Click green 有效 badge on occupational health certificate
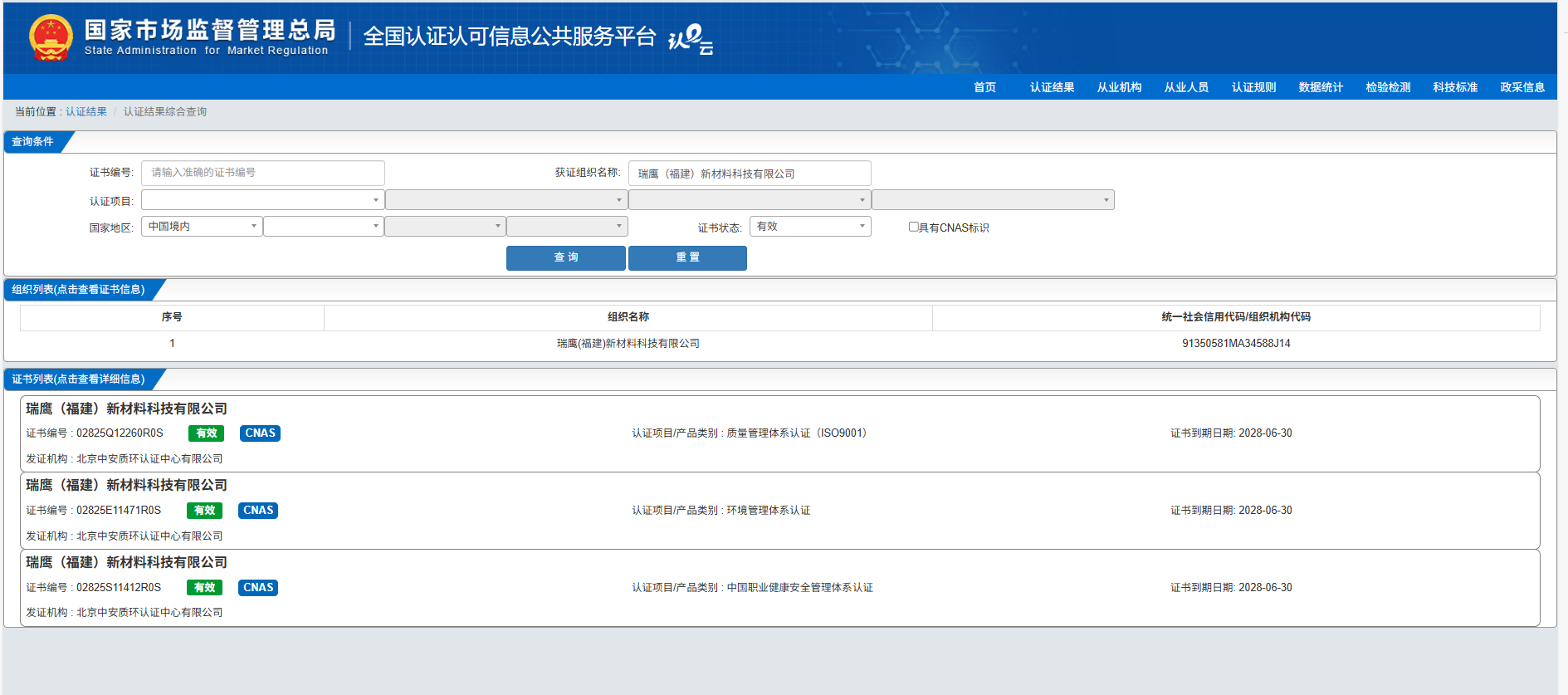Screen dimensions: 1568x695 204,588
